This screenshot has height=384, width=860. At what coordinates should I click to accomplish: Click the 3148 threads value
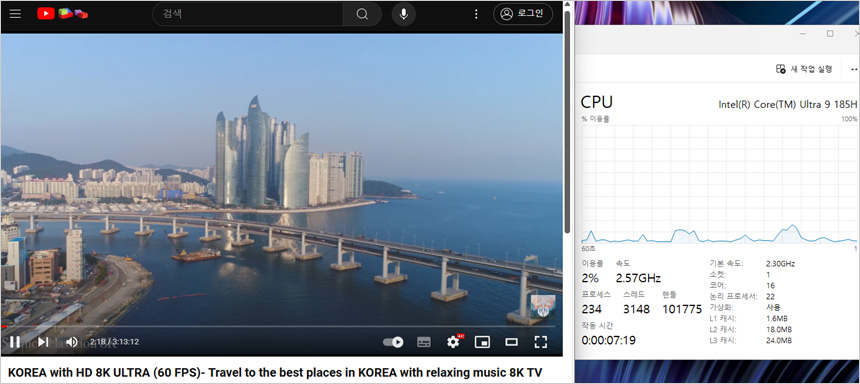[x=636, y=309]
